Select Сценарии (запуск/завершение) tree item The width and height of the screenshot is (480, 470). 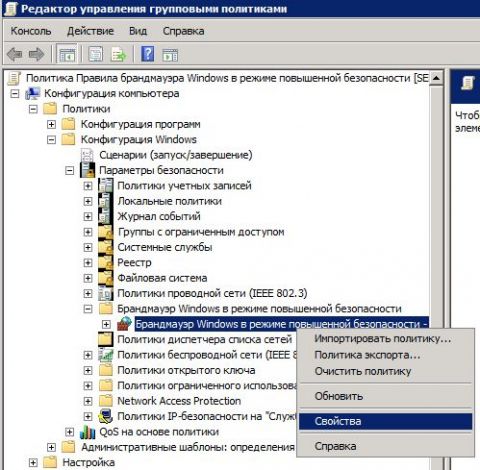point(176,155)
